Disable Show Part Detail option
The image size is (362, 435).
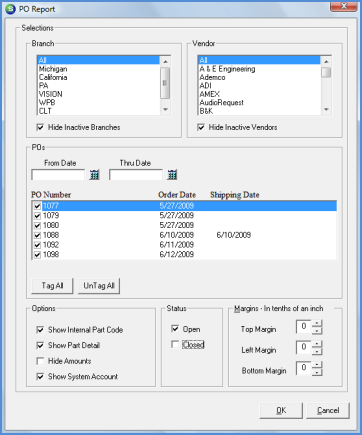pos(40,345)
